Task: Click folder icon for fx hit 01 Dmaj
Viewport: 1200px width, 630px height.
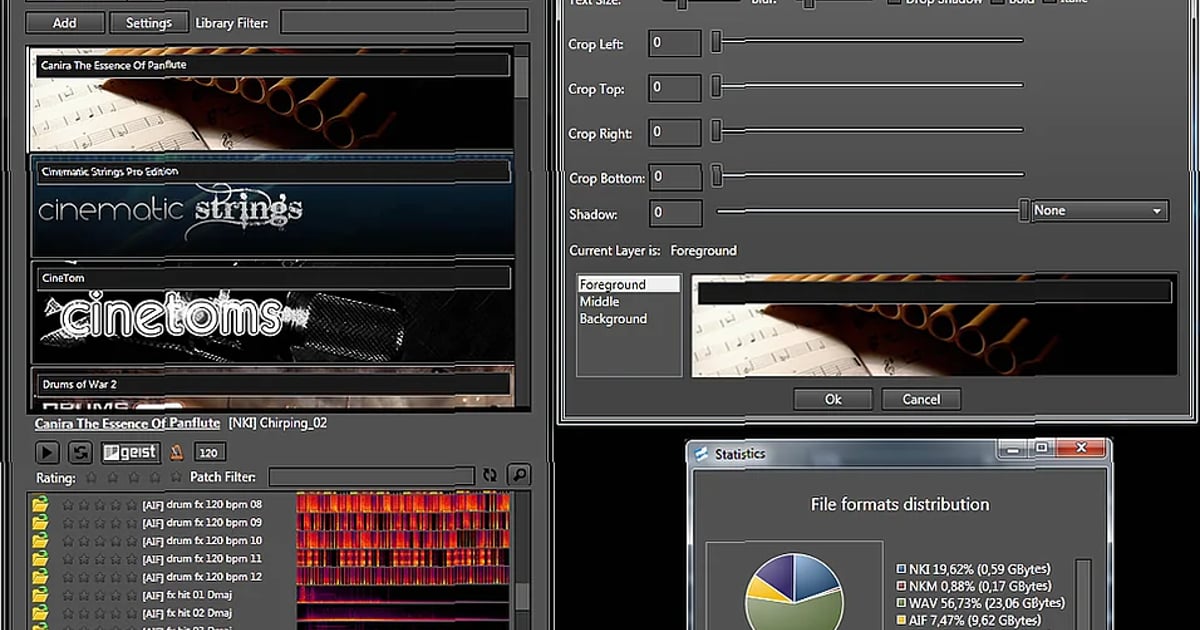Action: tap(40, 595)
